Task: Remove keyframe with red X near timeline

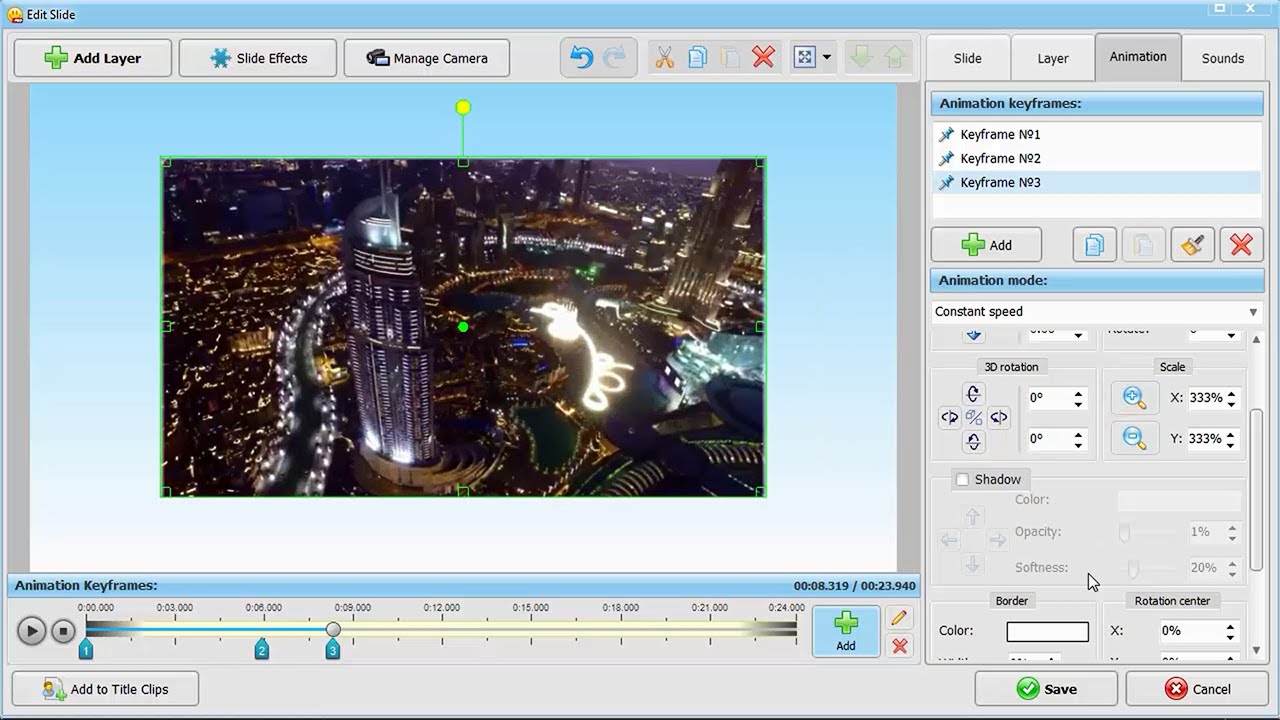Action: 899,646
